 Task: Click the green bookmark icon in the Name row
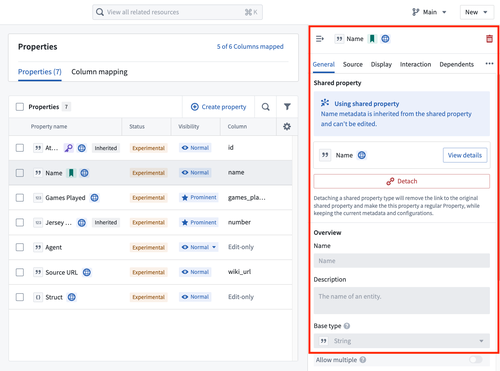[x=71, y=173]
